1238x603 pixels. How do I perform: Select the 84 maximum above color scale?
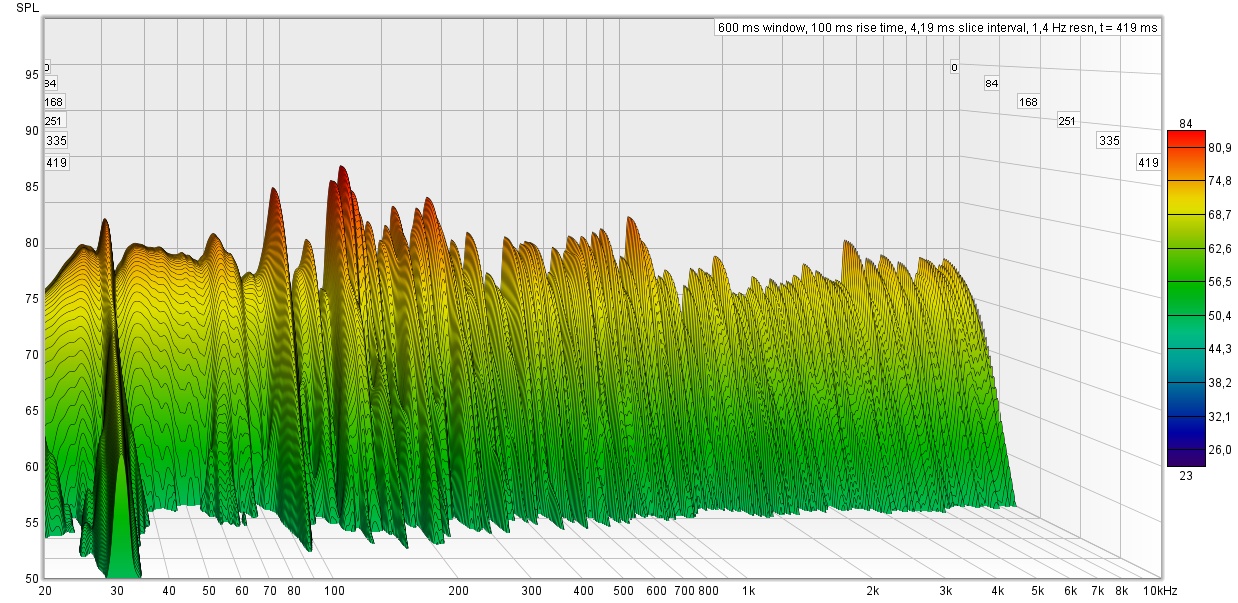1186,123
